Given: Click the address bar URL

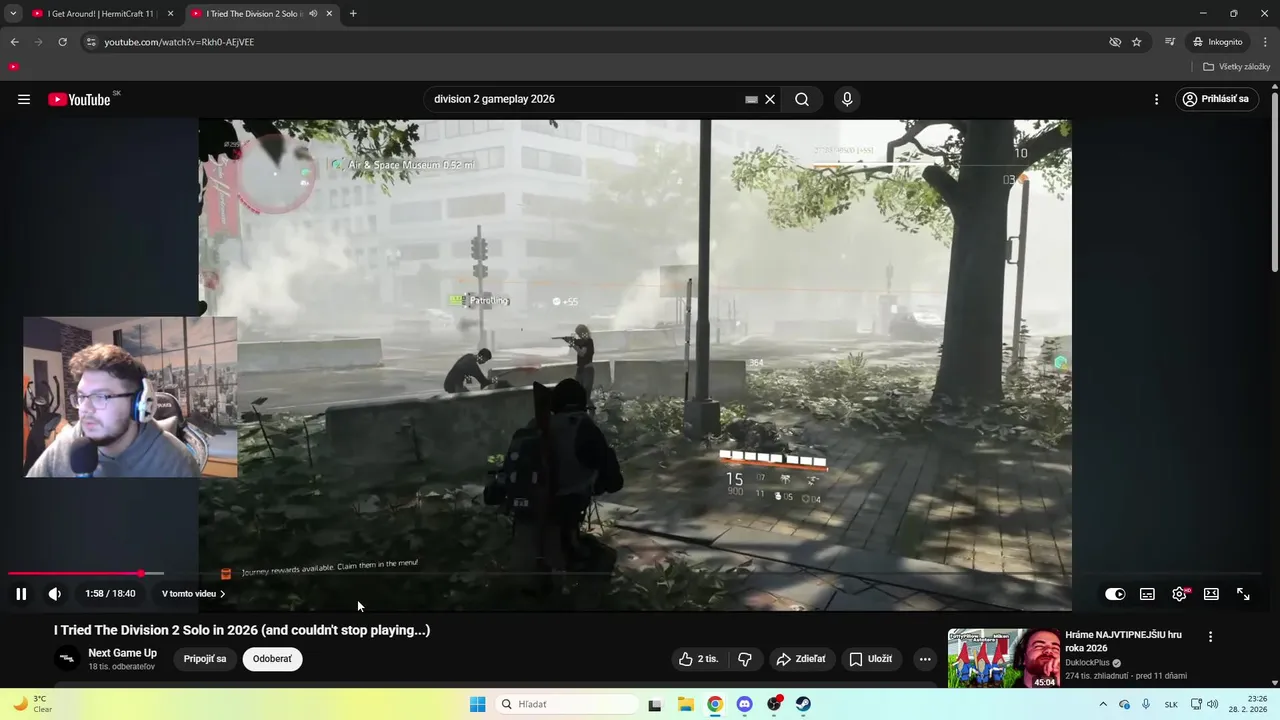Looking at the screenshot, I should 179,42.
